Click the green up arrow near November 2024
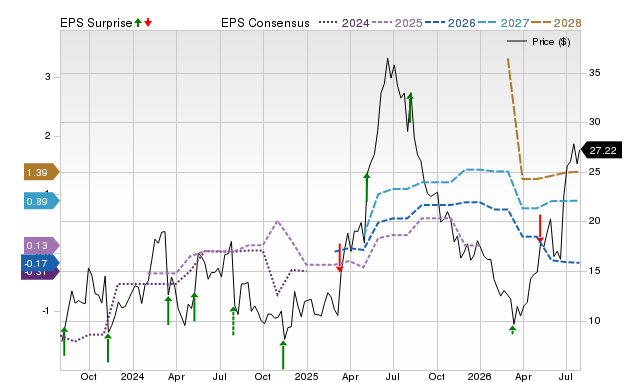The image size is (640, 382). pos(283,355)
